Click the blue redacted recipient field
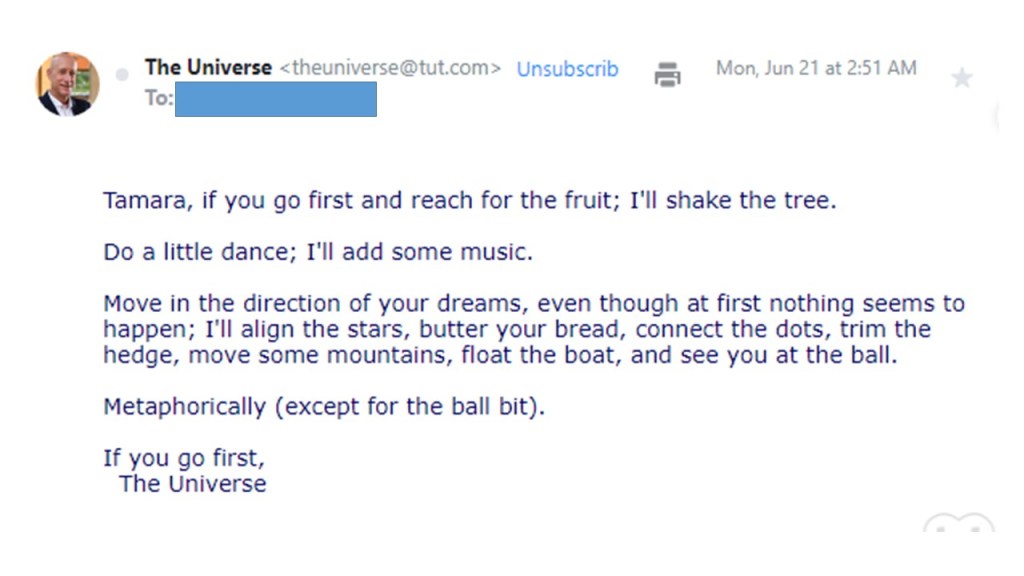This screenshot has width=1024, height=576. click(276, 99)
